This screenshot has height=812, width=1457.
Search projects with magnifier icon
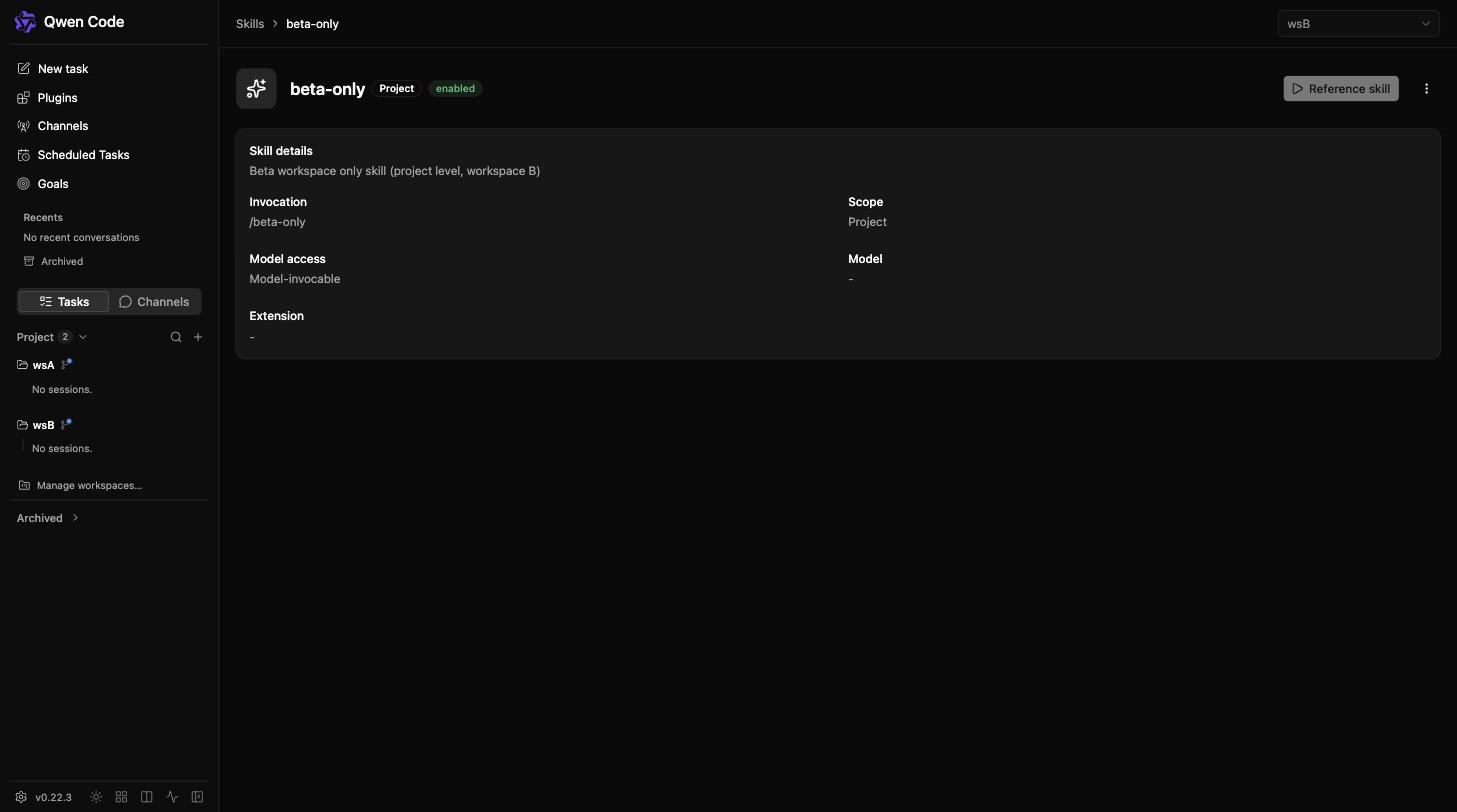pos(176,337)
